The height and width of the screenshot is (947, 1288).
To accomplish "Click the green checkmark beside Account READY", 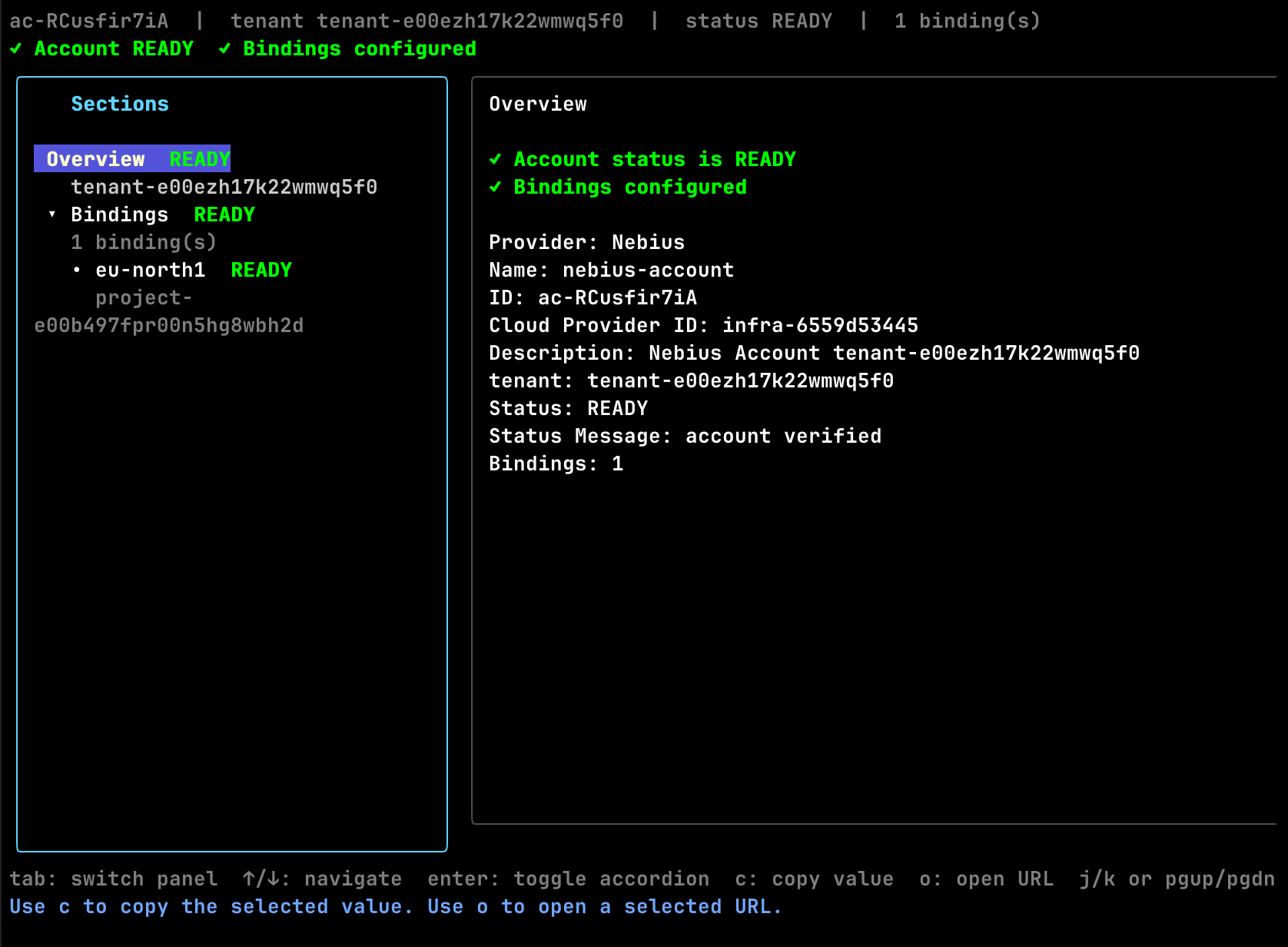I will point(15,49).
